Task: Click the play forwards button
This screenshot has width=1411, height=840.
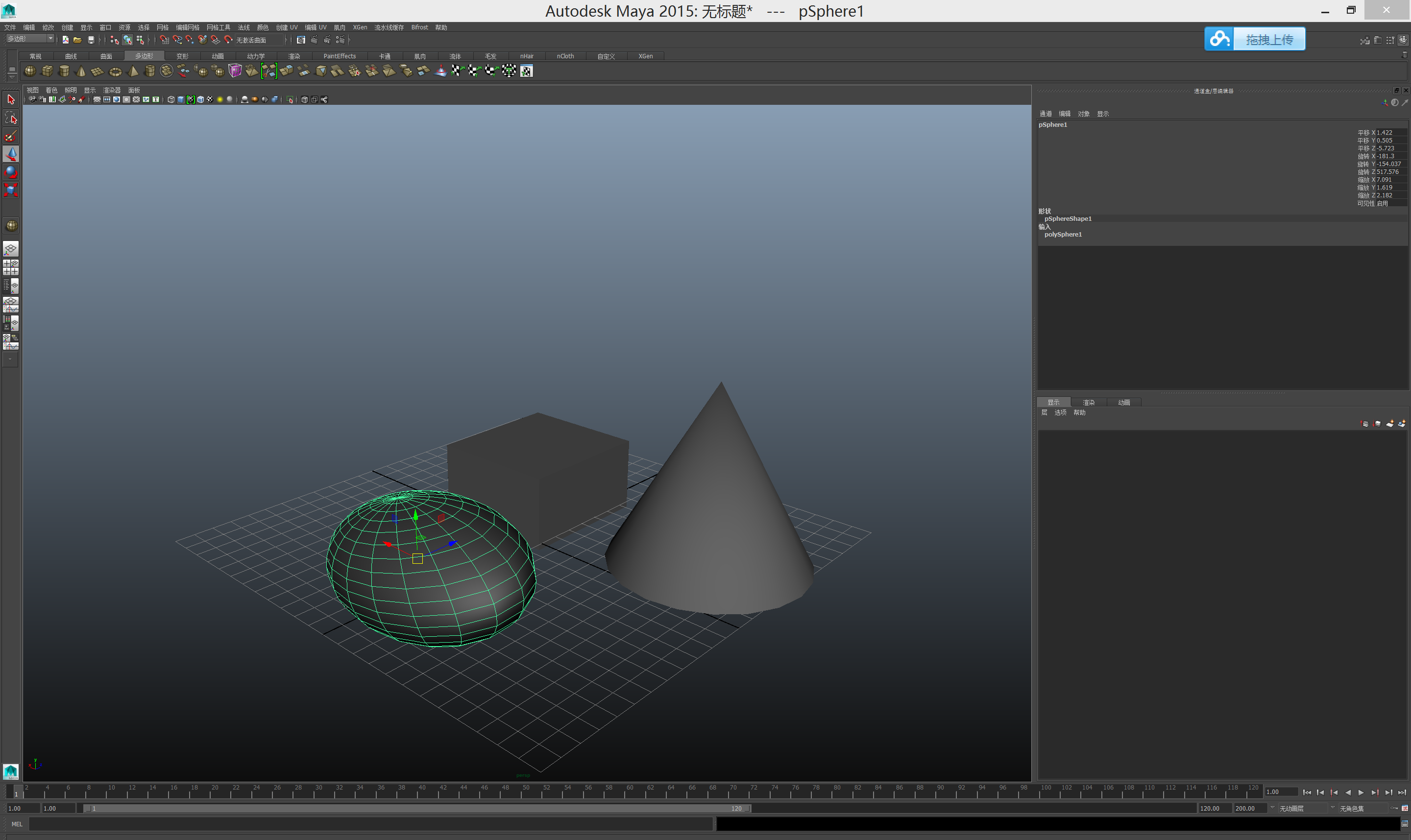Action: 1361,792
